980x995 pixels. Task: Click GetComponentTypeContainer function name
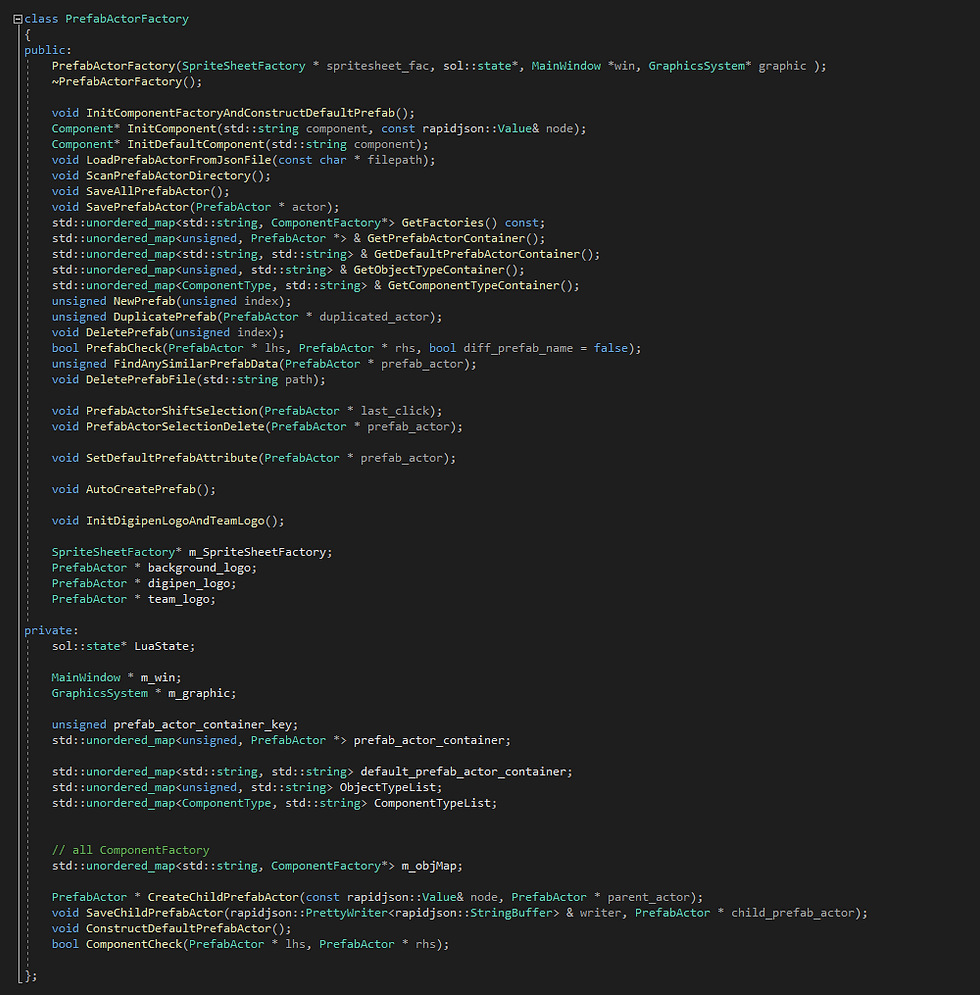click(x=473, y=286)
